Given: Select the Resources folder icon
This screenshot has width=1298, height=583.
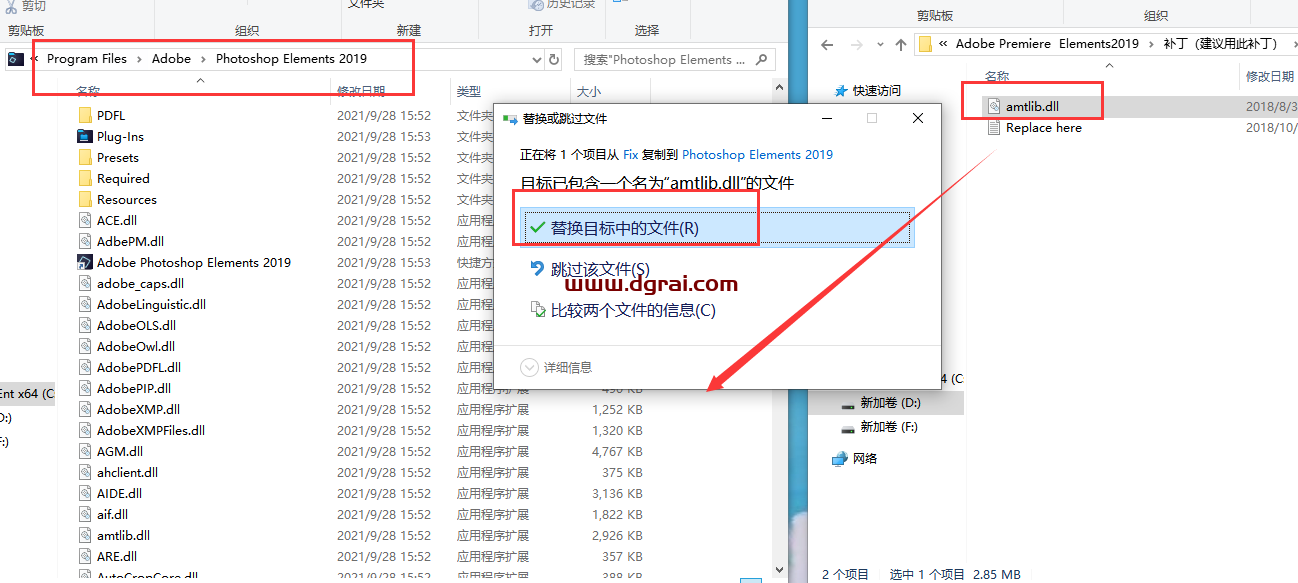Looking at the screenshot, I should coord(85,200).
